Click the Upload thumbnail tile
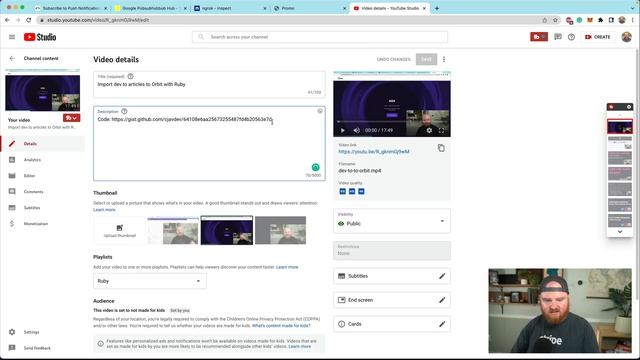Screen dimensions: 640x360 pyautogui.click(x=120, y=231)
